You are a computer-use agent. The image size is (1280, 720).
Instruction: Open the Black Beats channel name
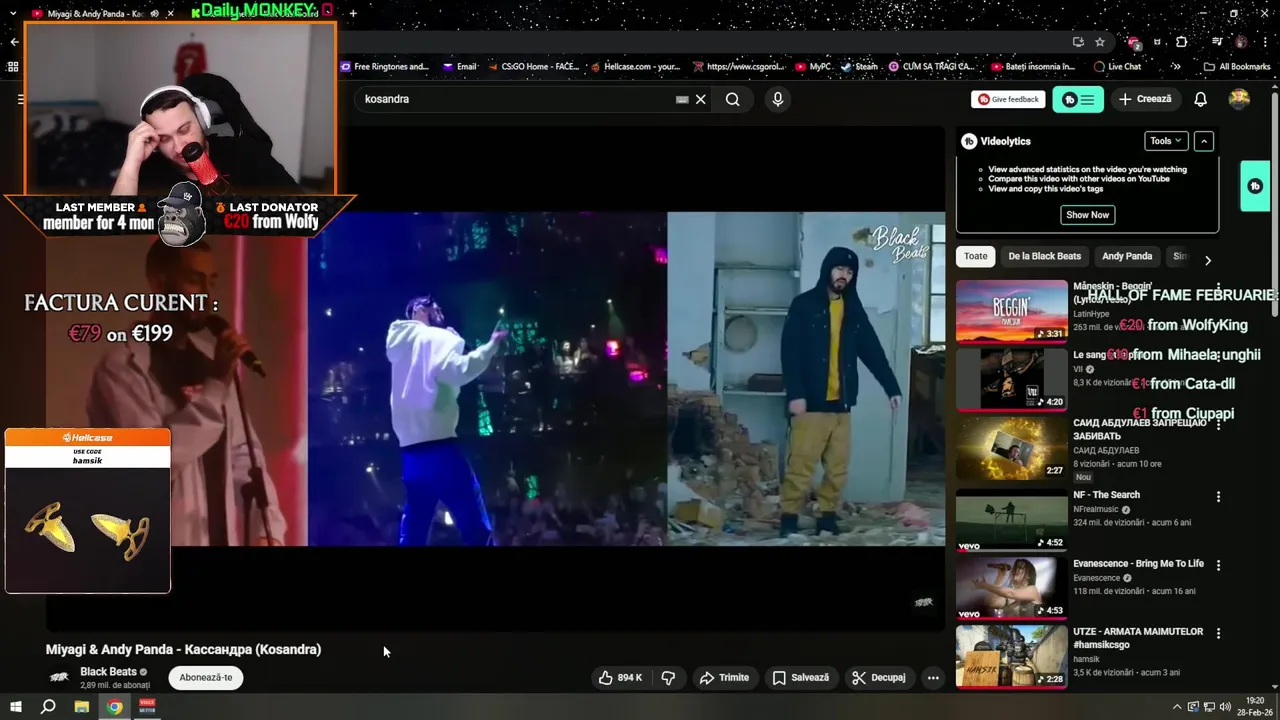(108, 672)
